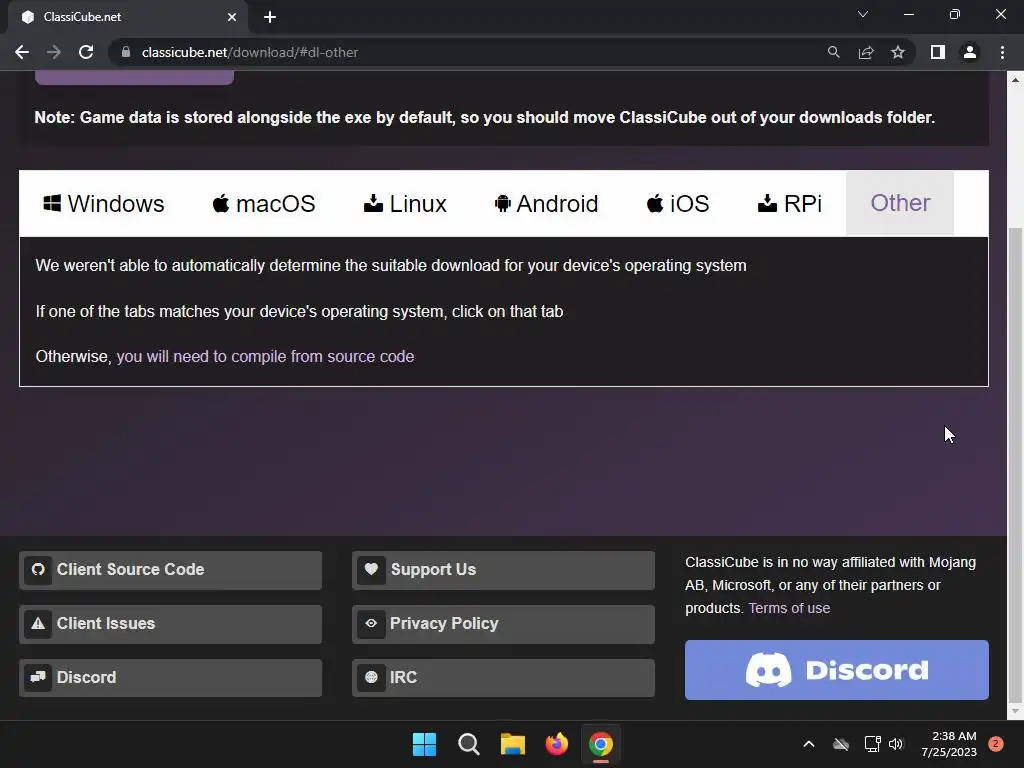Share this page using the share icon
Viewport: 1024px width, 768px height.
(866, 52)
